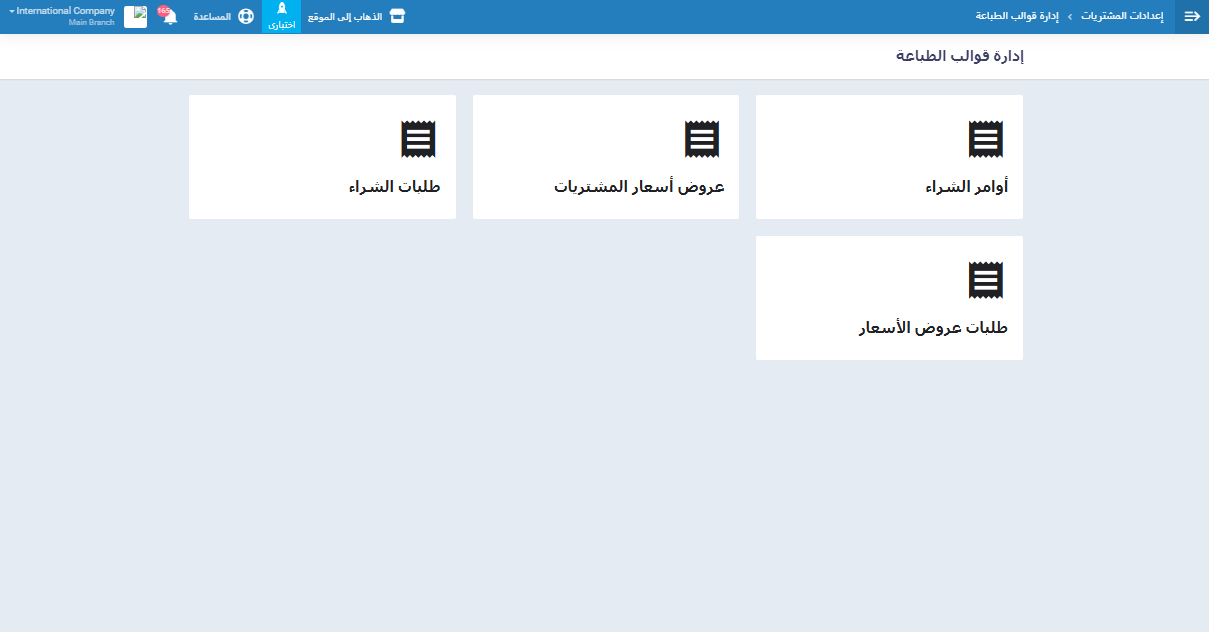
Task: Click the receipt icon for أوامر الشراء
Action: (x=985, y=139)
